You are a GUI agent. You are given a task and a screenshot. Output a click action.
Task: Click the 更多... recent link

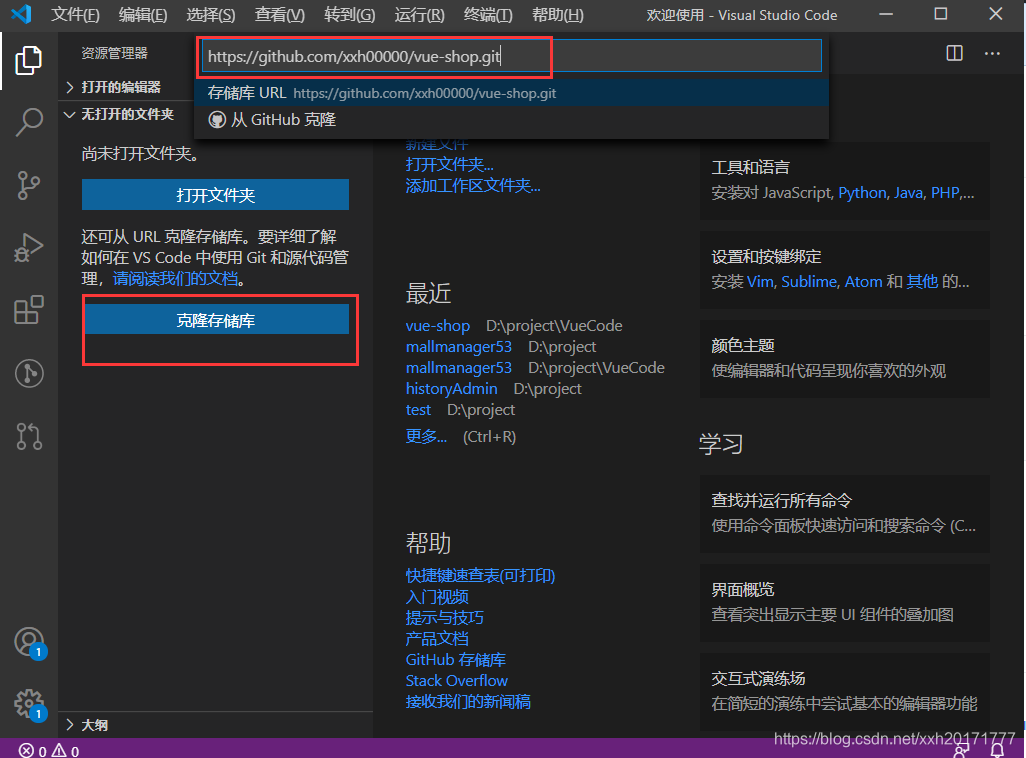coord(427,436)
